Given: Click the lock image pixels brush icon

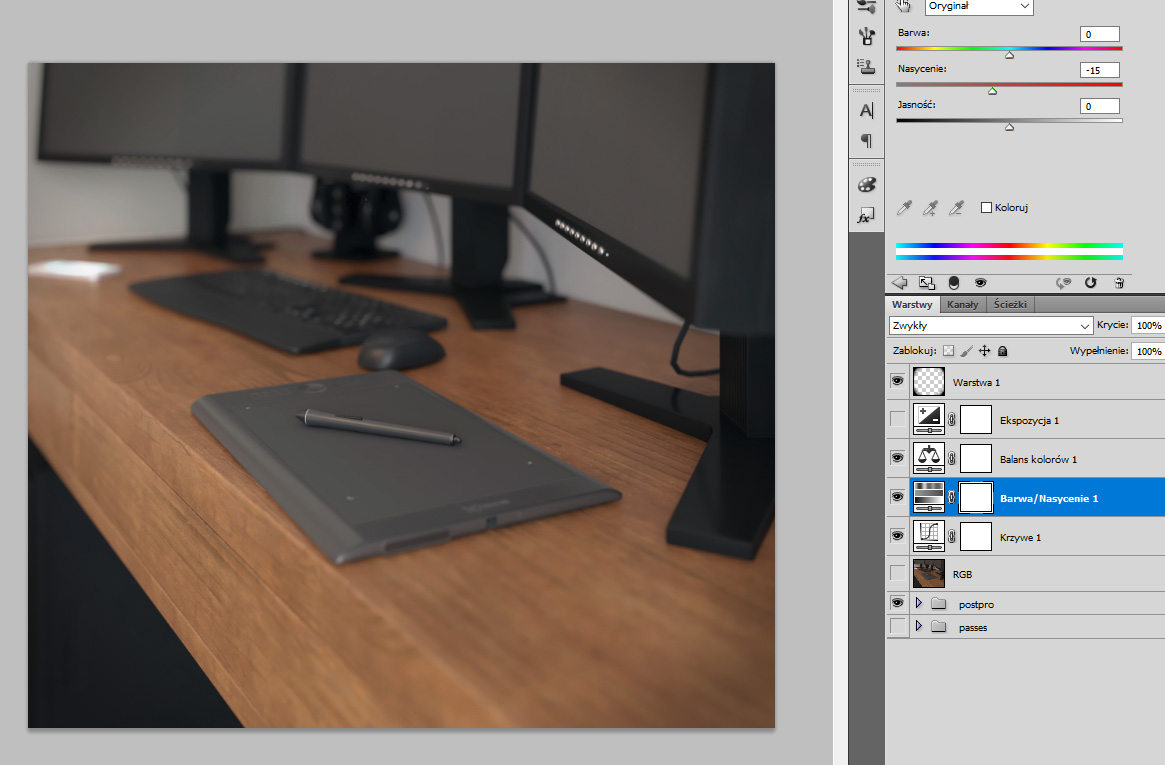Looking at the screenshot, I should [967, 351].
